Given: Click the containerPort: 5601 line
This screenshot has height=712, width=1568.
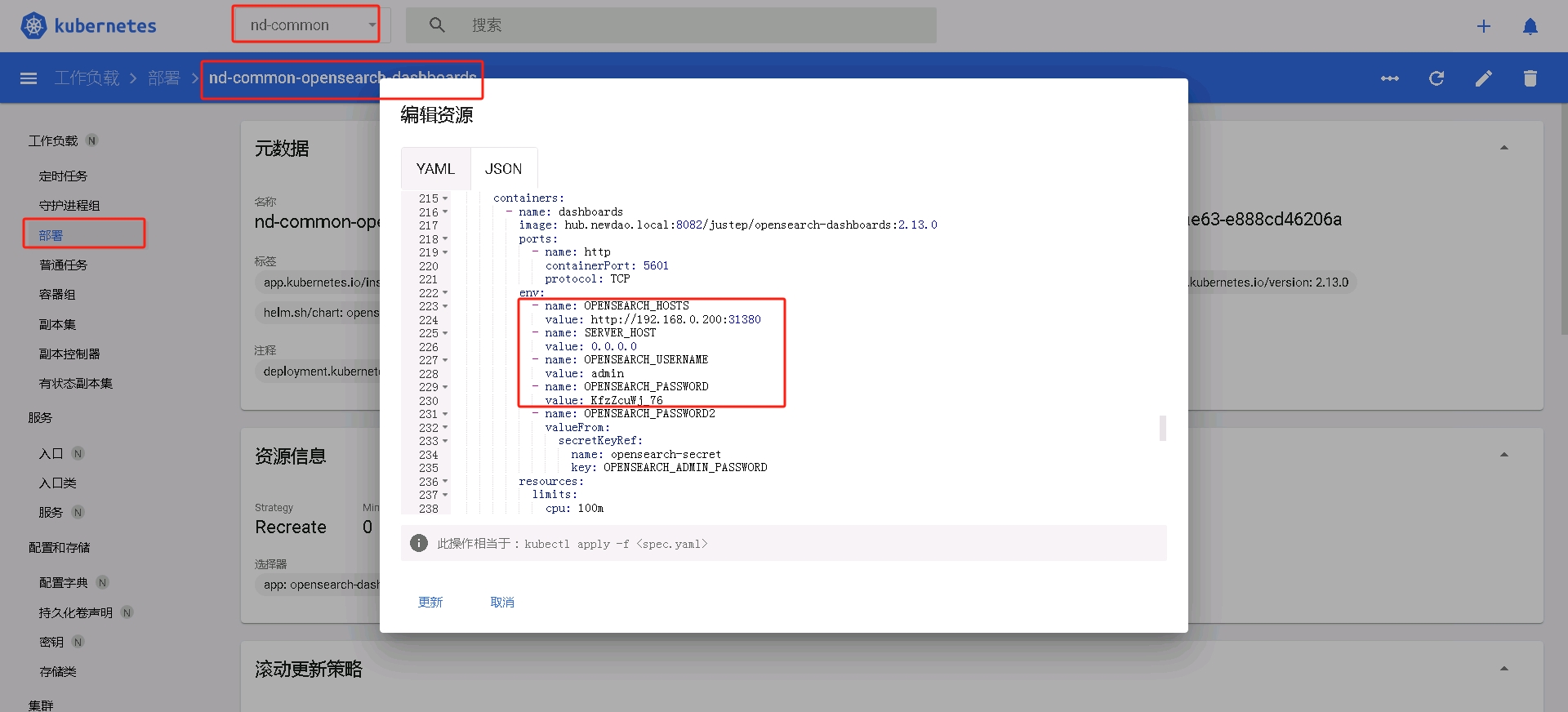Looking at the screenshot, I should pos(607,266).
